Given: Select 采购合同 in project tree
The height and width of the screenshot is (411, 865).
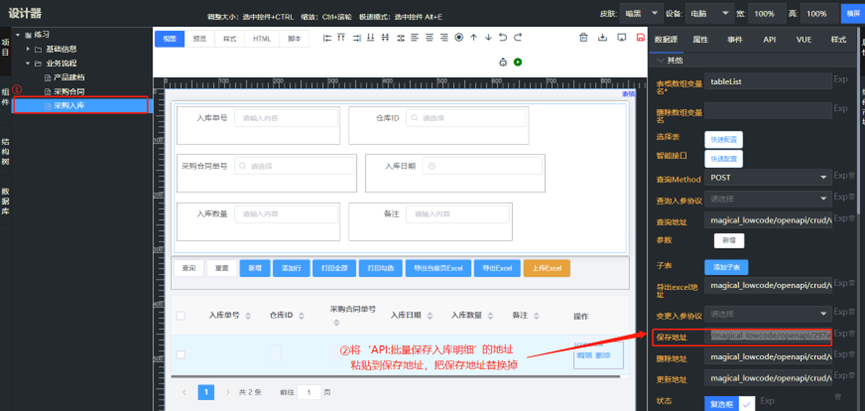Looking at the screenshot, I should click(68, 91).
